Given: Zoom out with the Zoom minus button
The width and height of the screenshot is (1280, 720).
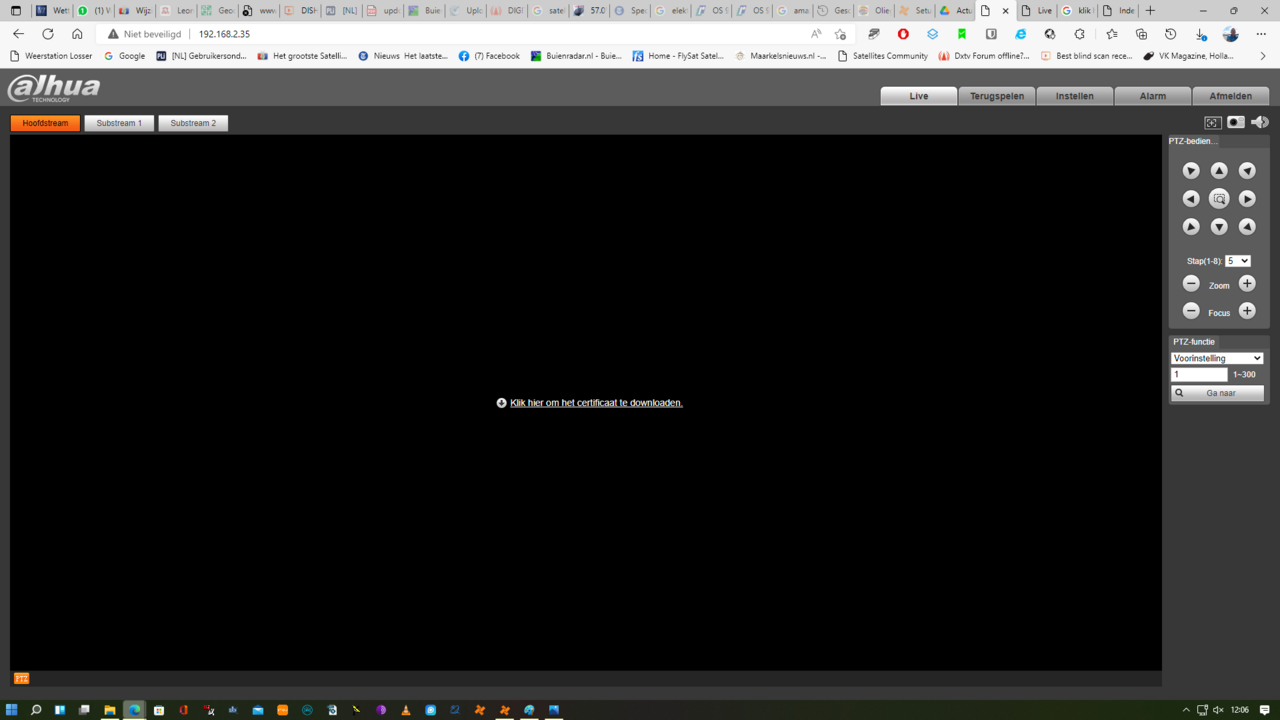Looking at the screenshot, I should [1191, 284].
